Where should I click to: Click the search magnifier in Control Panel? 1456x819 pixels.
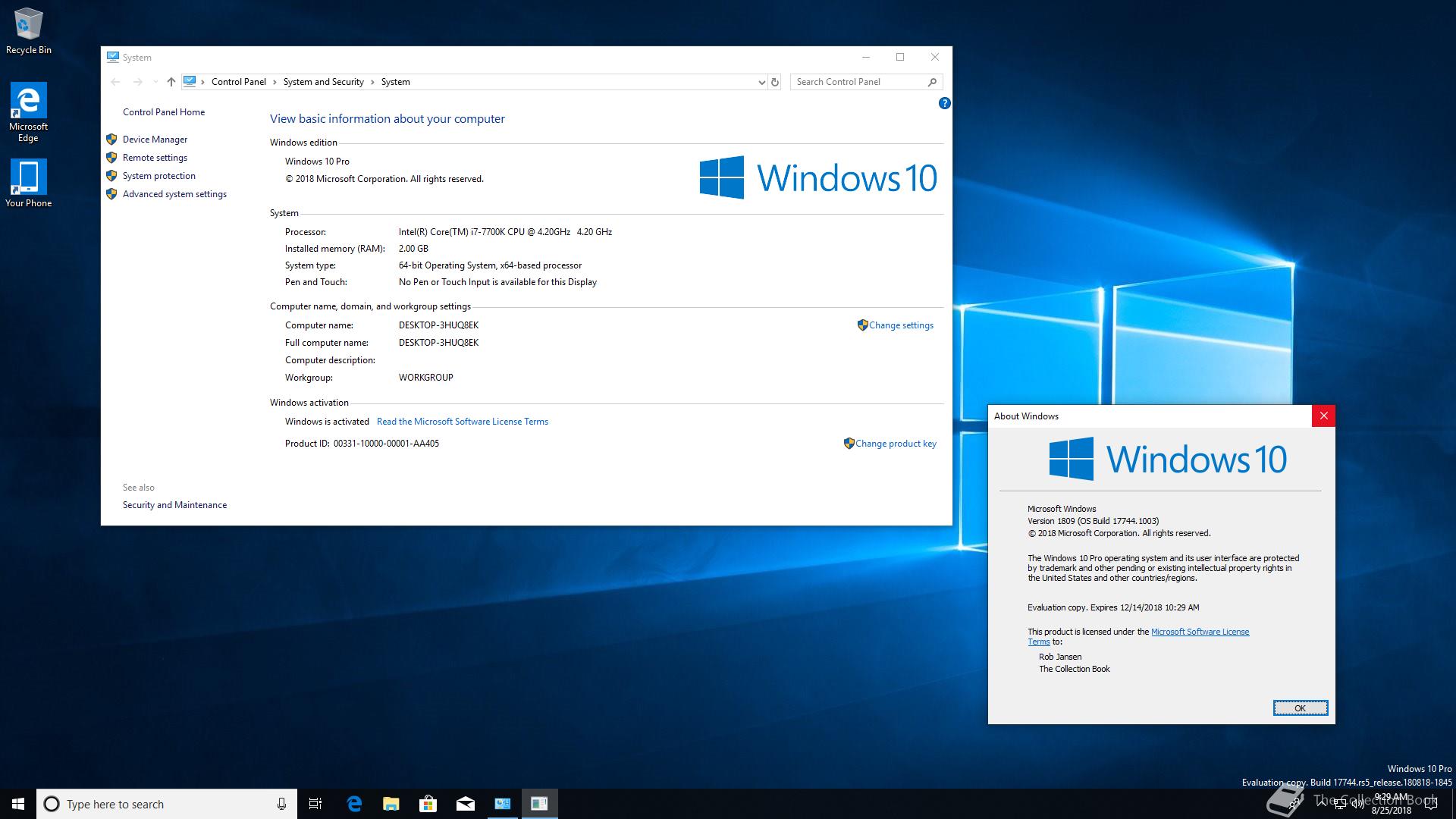(933, 82)
